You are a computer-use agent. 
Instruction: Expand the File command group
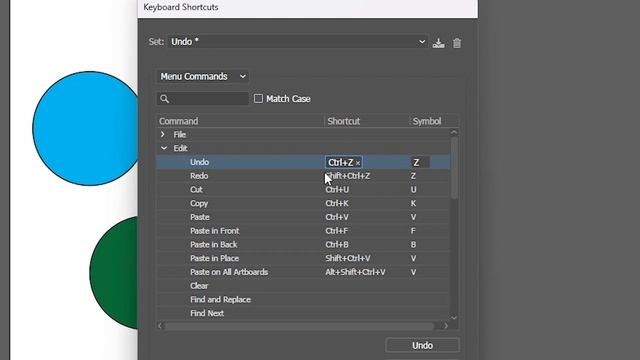pyautogui.click(x=163, y=134)
